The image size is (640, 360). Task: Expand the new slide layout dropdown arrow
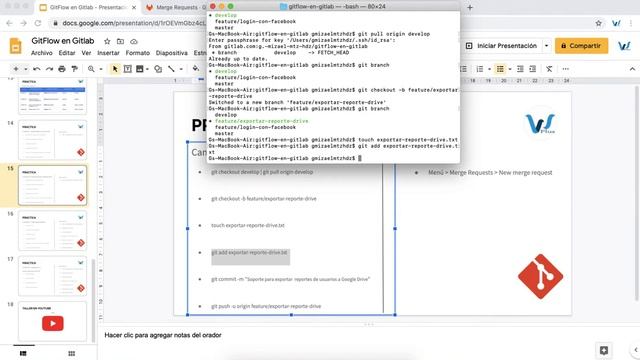pyautogui.click(x=25, y=69)
